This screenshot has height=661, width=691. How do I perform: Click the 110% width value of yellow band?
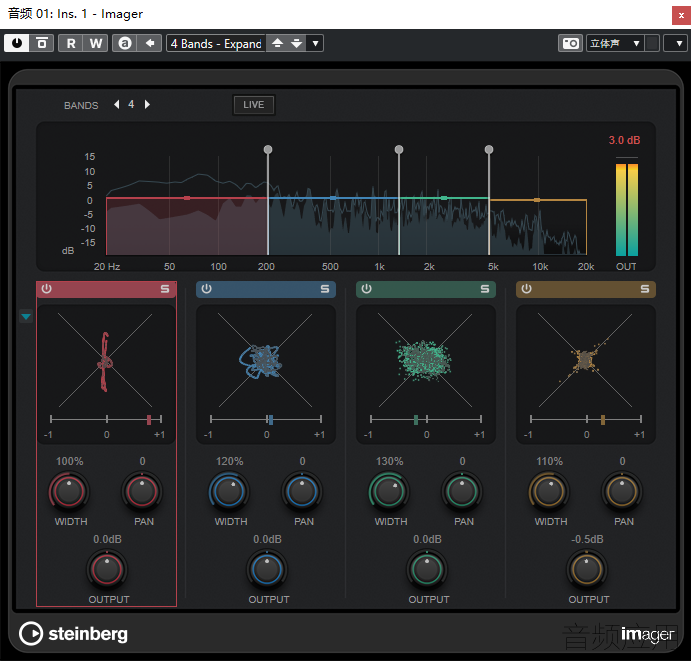[x=550, y=461]
